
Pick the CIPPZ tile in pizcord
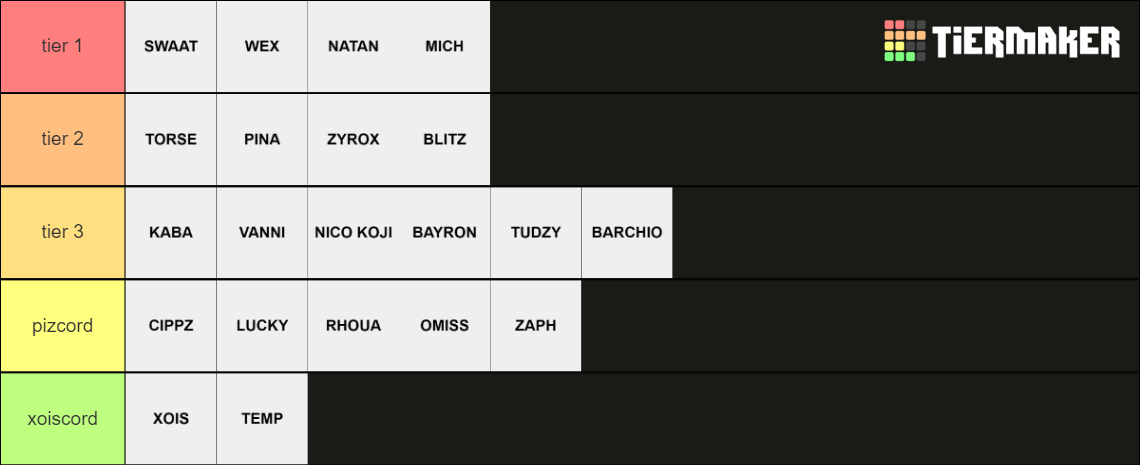(171, 325)
